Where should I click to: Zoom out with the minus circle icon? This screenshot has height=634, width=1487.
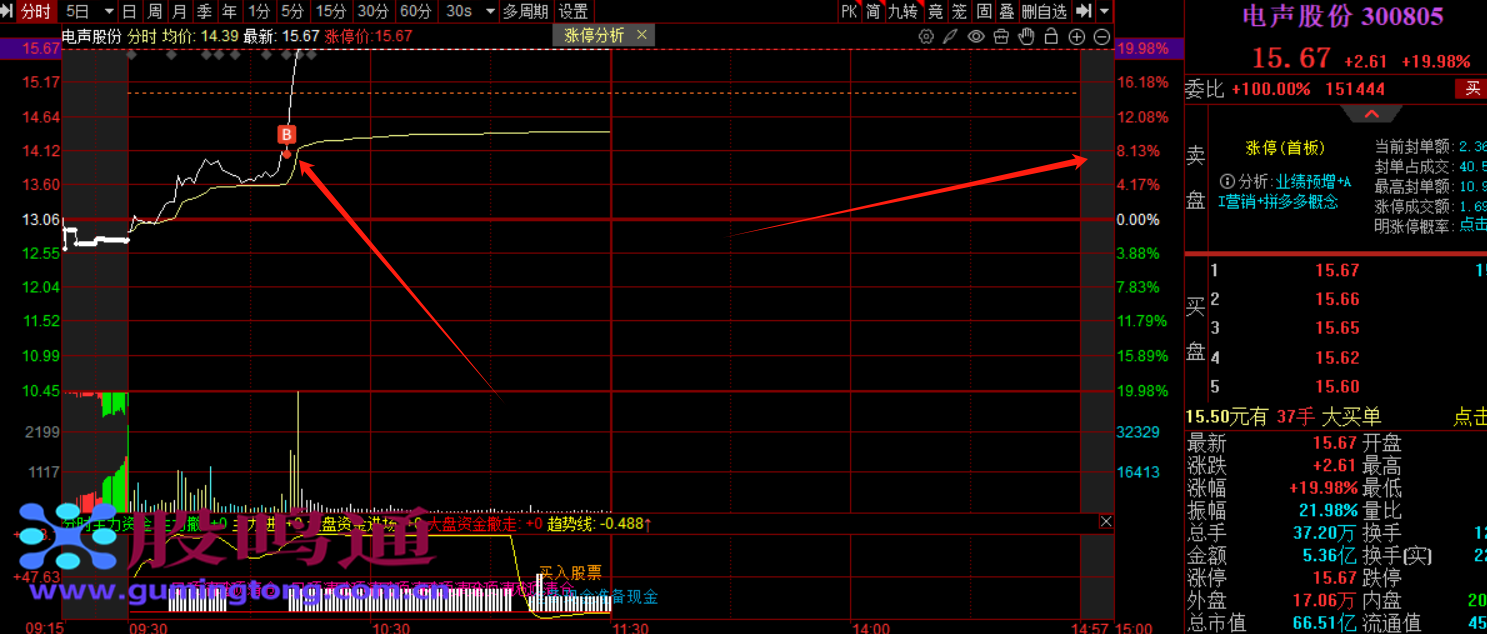[x=1102, y=37]
